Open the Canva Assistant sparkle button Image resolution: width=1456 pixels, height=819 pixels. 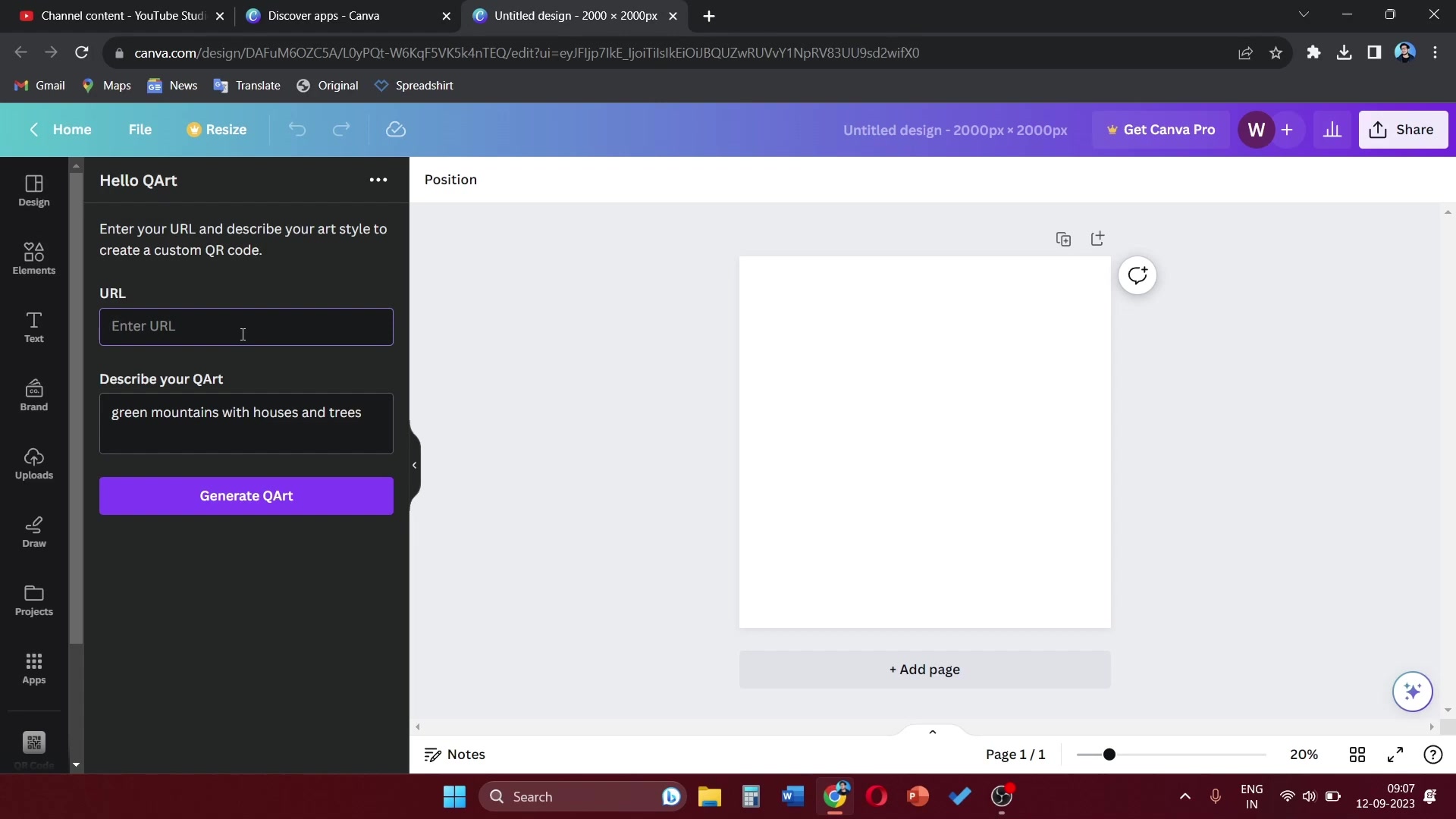pyautogui.click(x=1413, y=692)
